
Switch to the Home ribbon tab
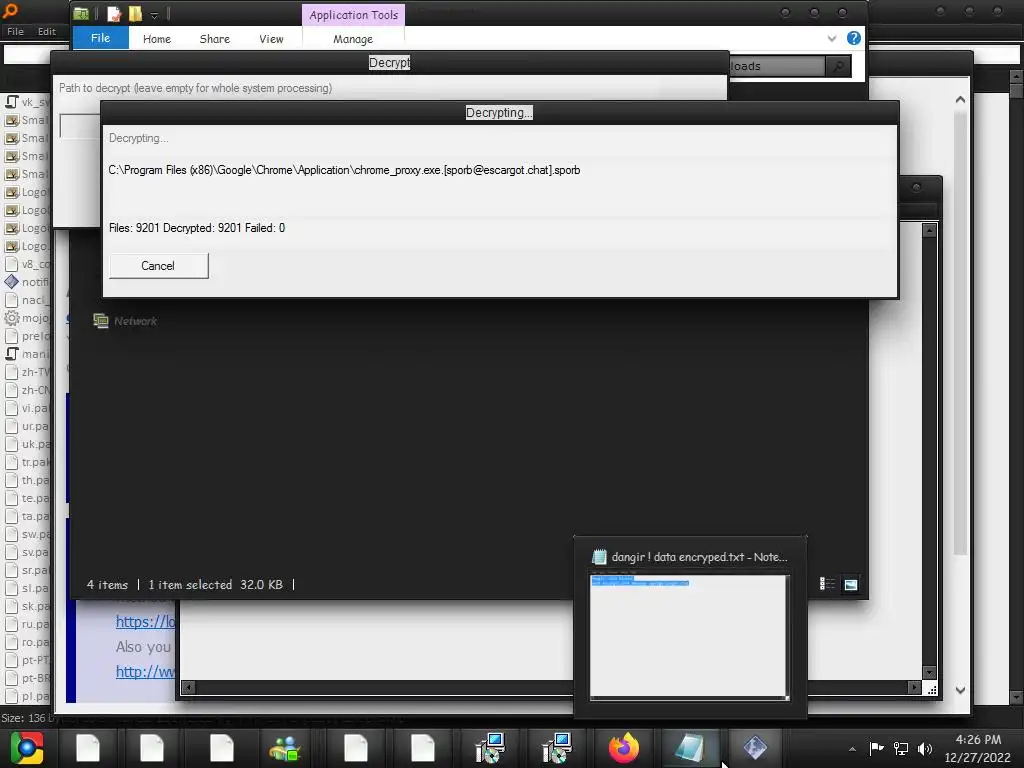(157, 39)
